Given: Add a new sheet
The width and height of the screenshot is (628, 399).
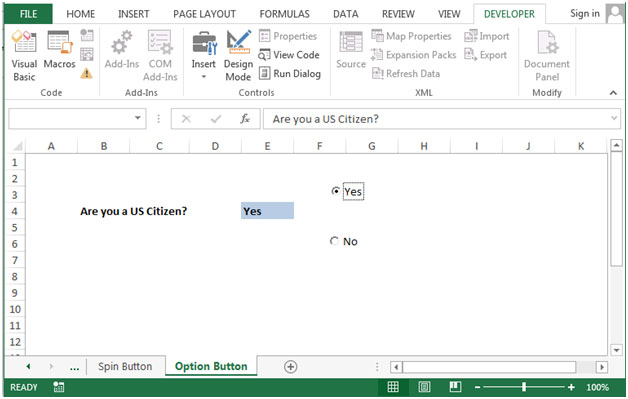Looking at the screenshot, I should [x=290, y=367].
